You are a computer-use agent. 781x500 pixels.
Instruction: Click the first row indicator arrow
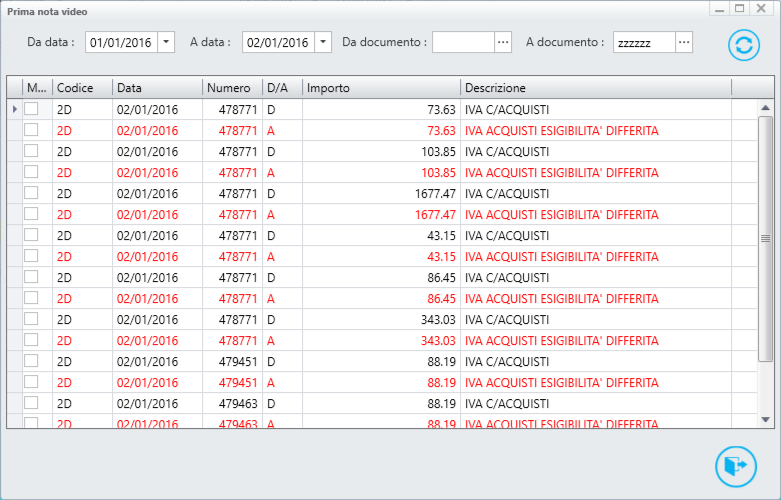(14, 109)
